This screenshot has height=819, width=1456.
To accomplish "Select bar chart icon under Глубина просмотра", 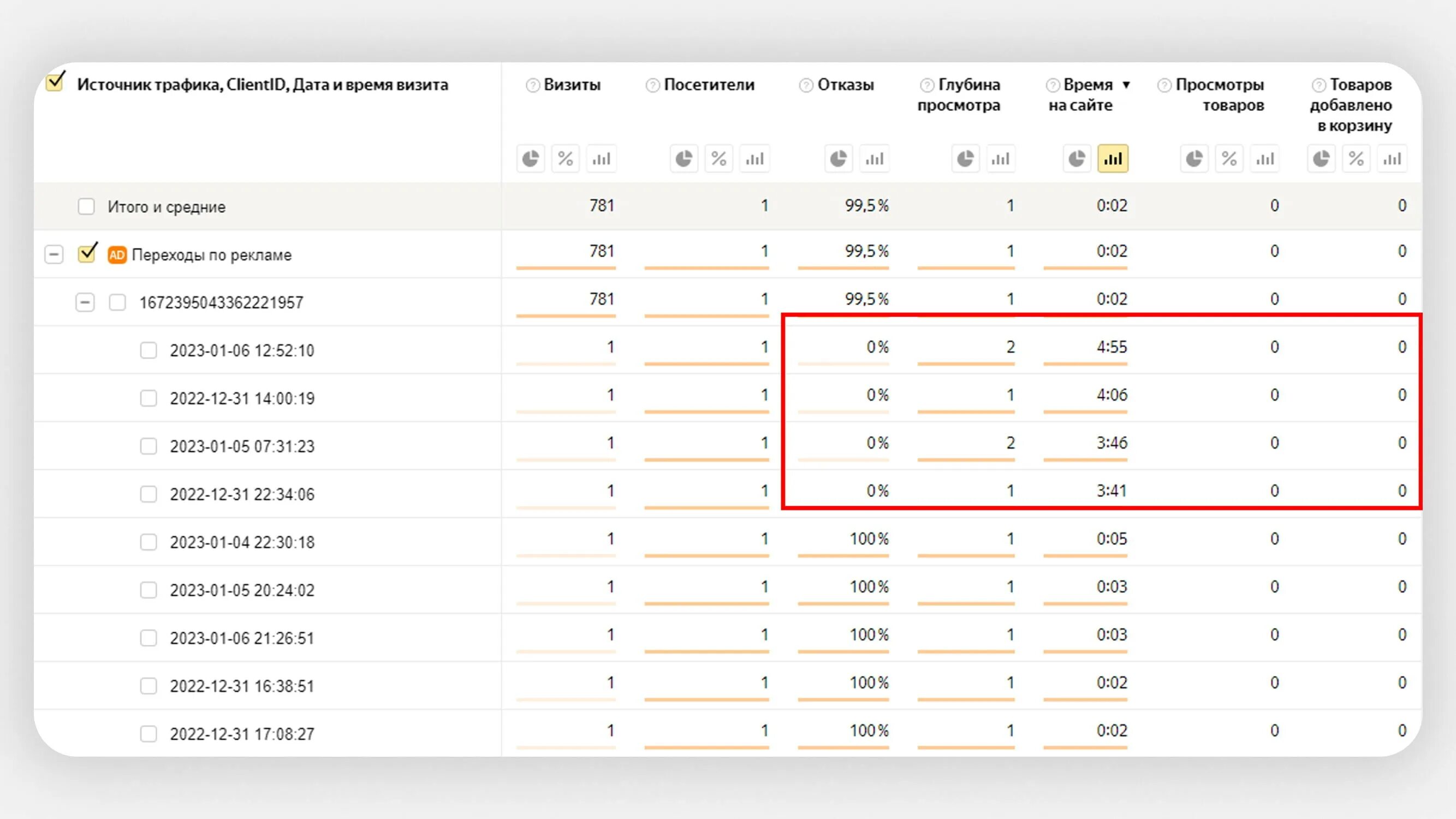I will click(1001, 159).
